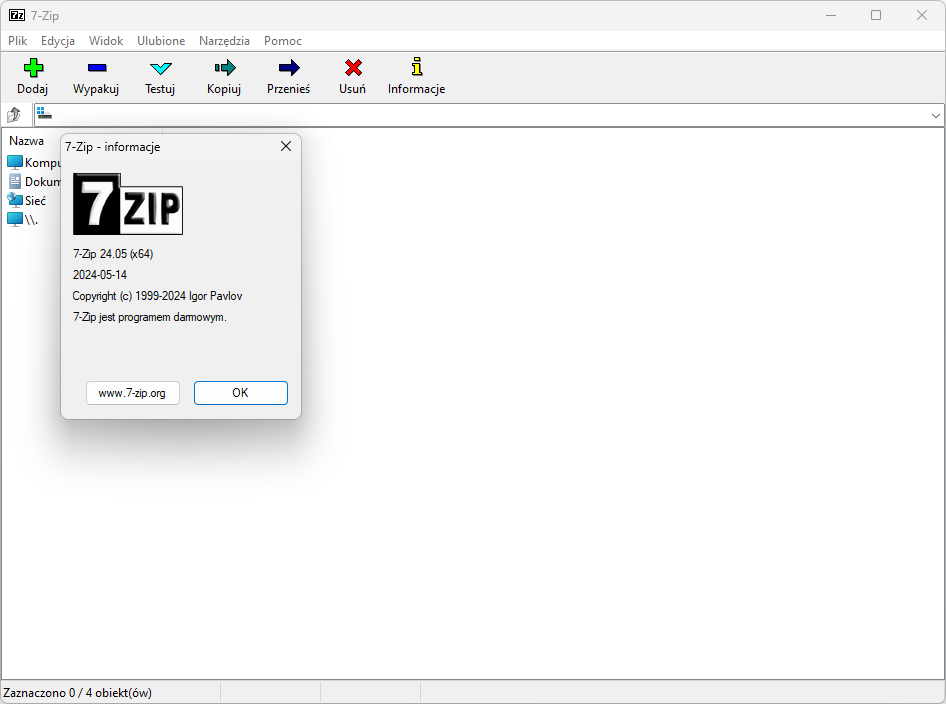
Task: Close the 7-Zip informacje dialog
Action: coord(286,147)
